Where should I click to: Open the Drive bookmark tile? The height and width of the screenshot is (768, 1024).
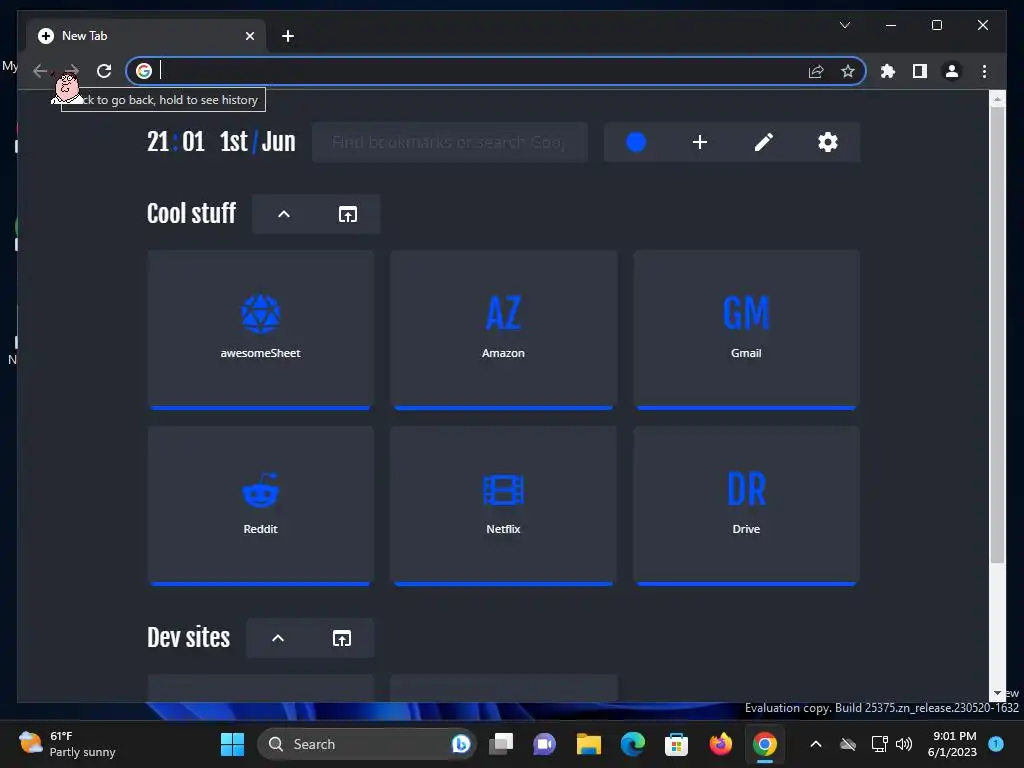tap(746, 506)
